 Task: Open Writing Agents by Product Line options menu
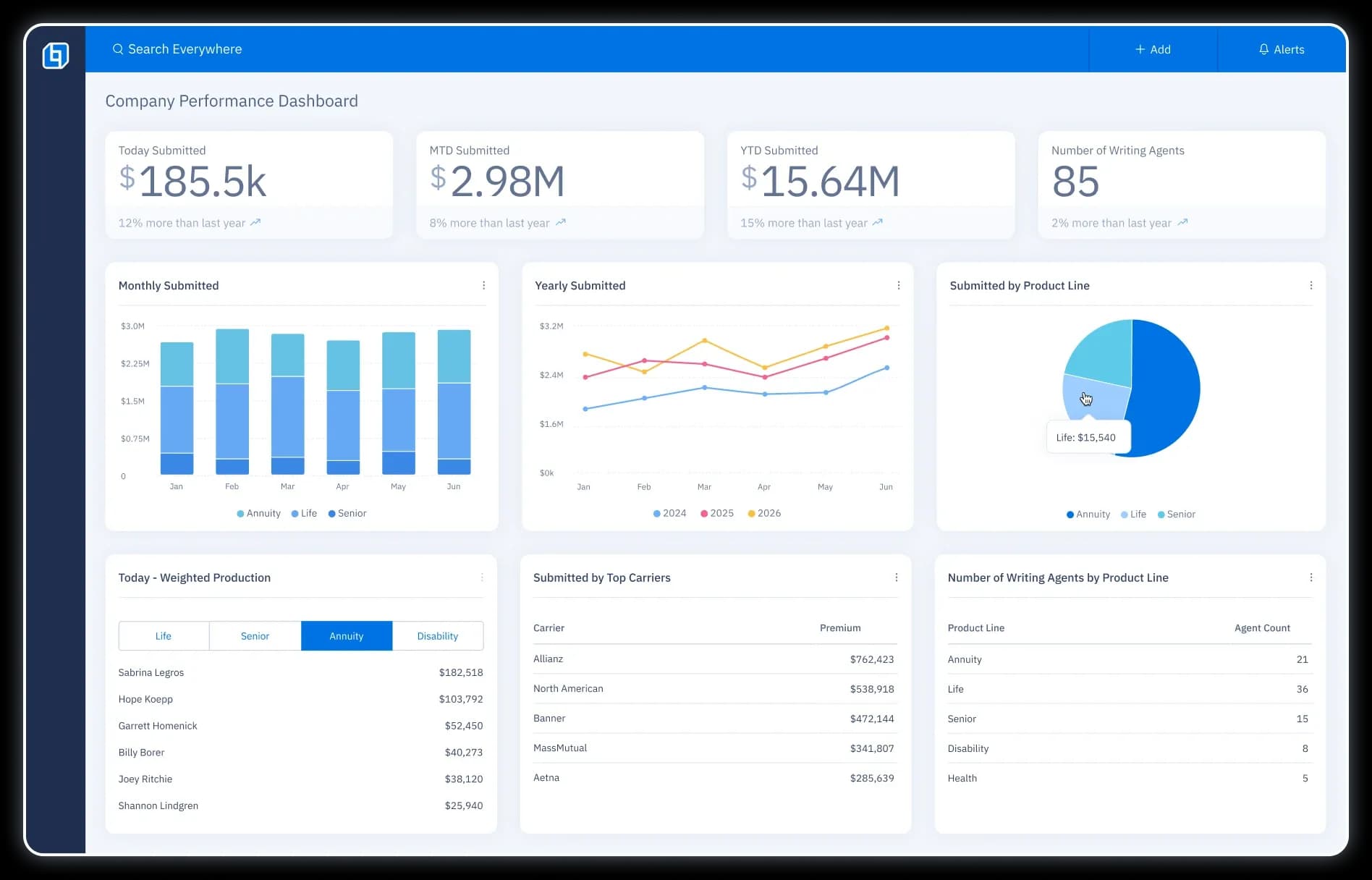[x=1311, y=577]
